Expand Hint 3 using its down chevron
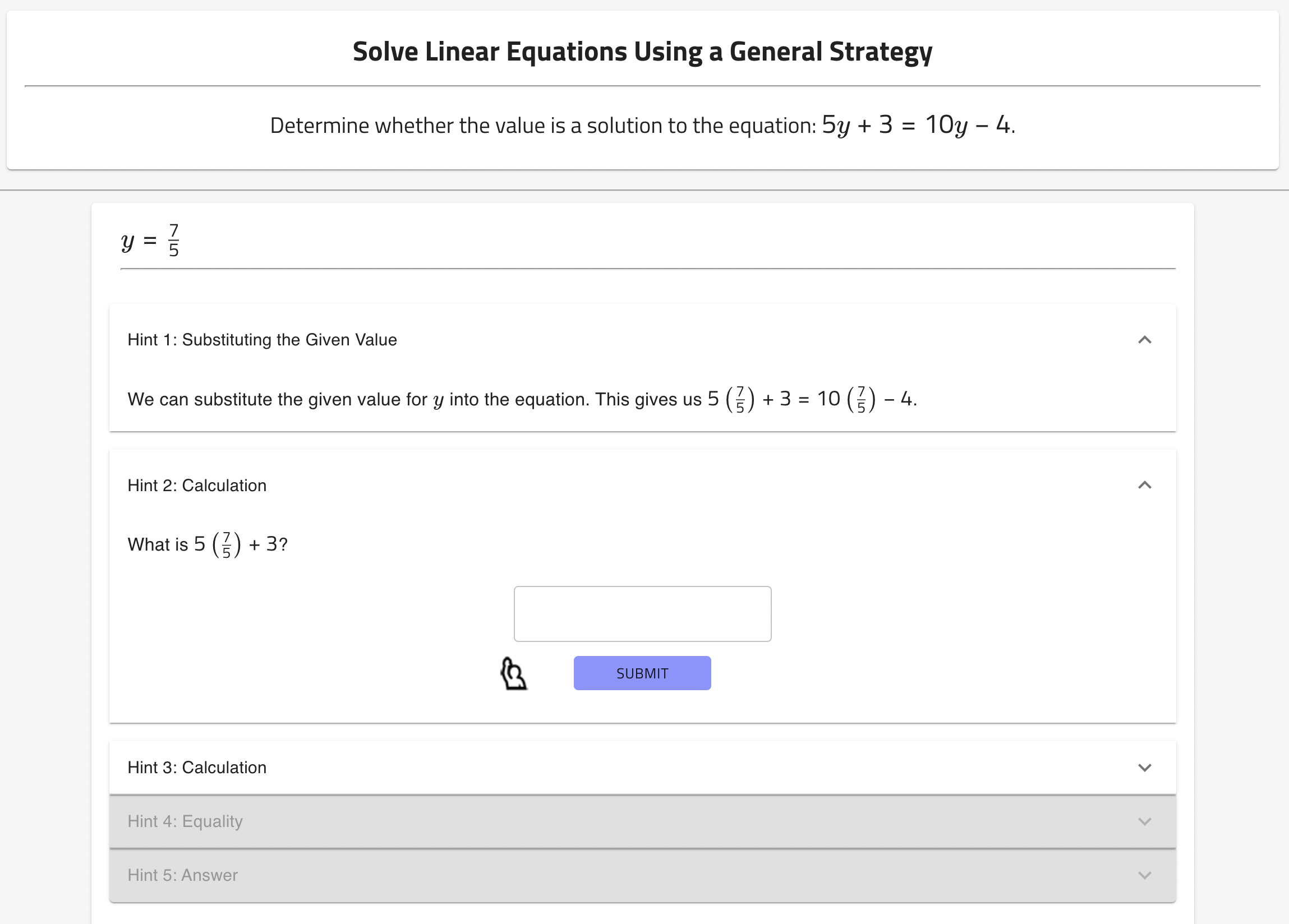The height and width of the screenshot is (924, 1289). pos(1144,768)
